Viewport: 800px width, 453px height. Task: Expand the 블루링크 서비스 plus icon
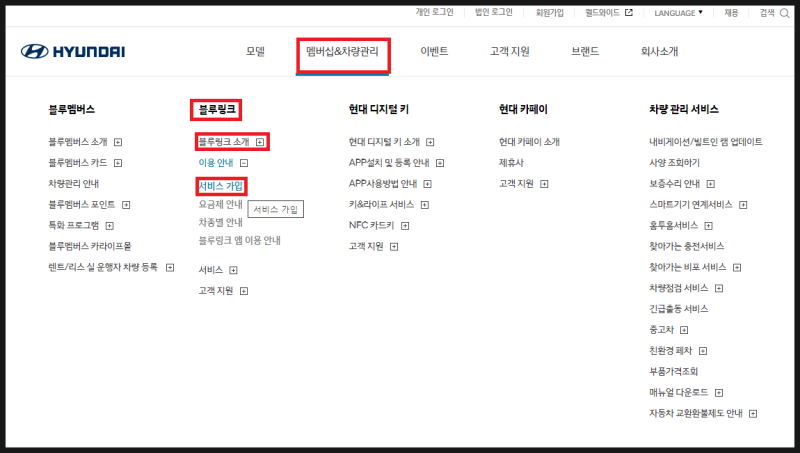[233, 270]
